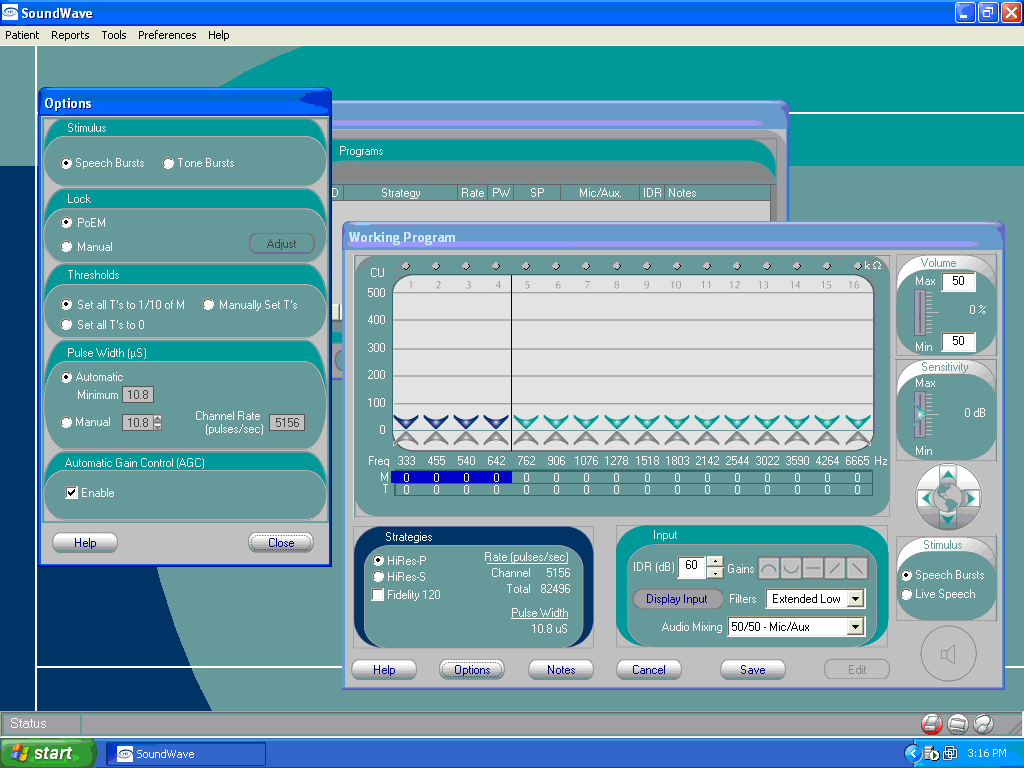Click the right arrow on the globe navigator

pos(970,498)
